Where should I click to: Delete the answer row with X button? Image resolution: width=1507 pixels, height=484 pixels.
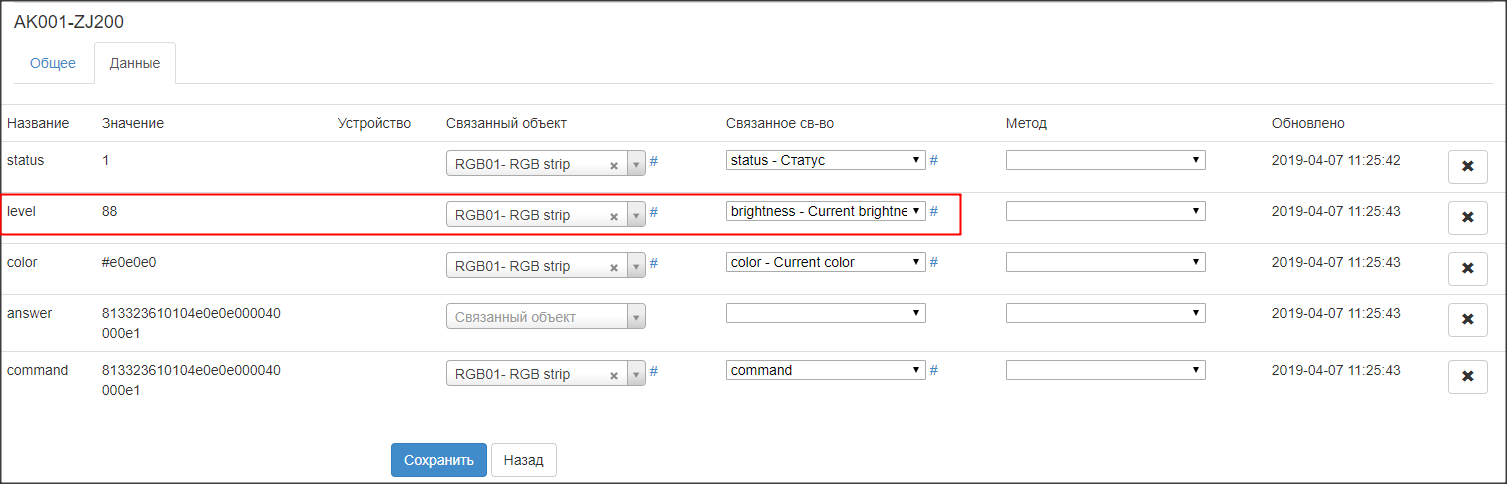[x=1467, y=320]
